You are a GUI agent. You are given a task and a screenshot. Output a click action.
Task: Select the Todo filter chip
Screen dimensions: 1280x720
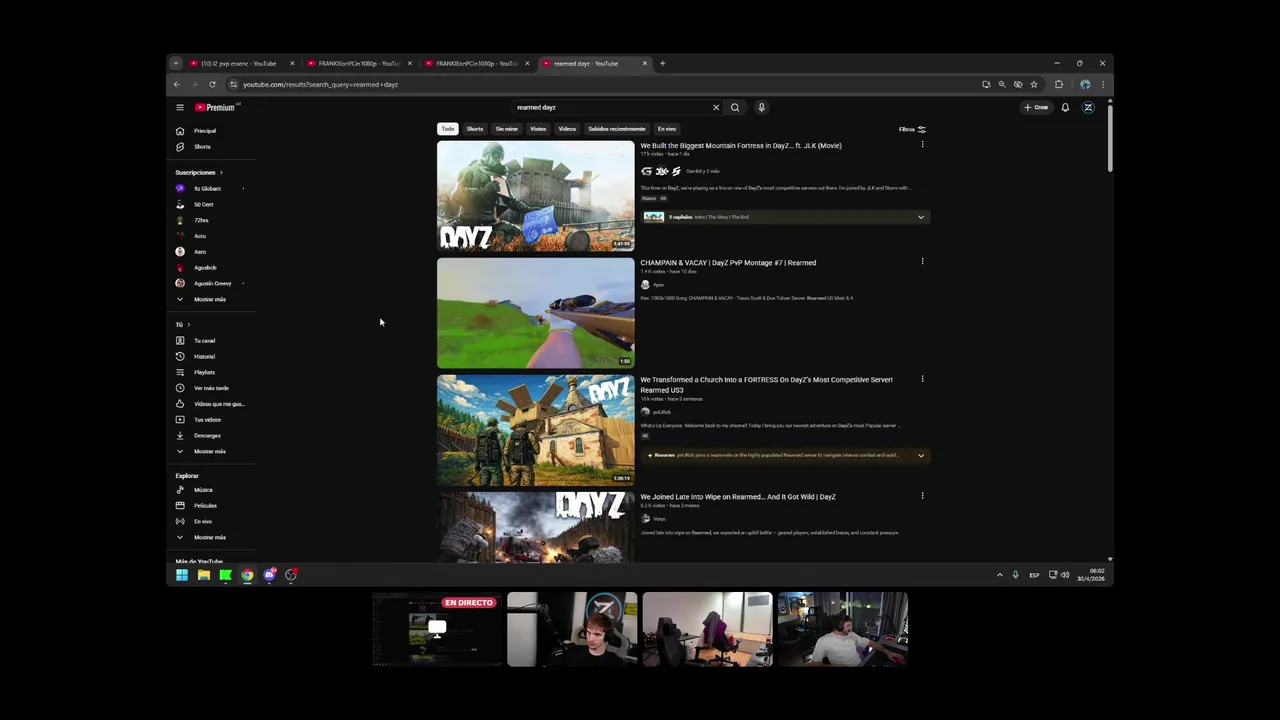pos(448,129)
